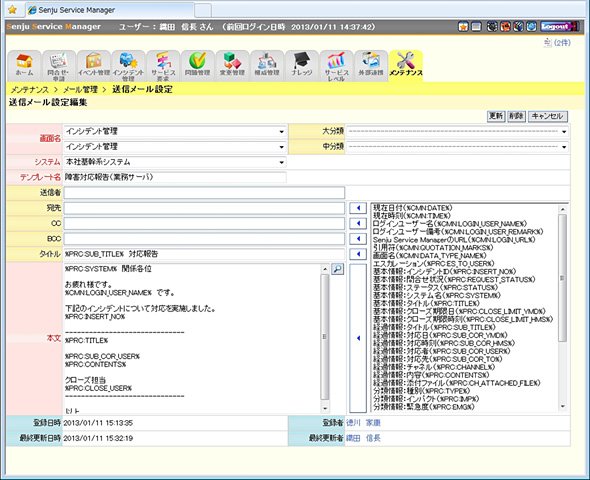Open the 徳川 家康 registrant link
Image resolution: width=590 pixels, height=480 pixels.
coord(363,423)
